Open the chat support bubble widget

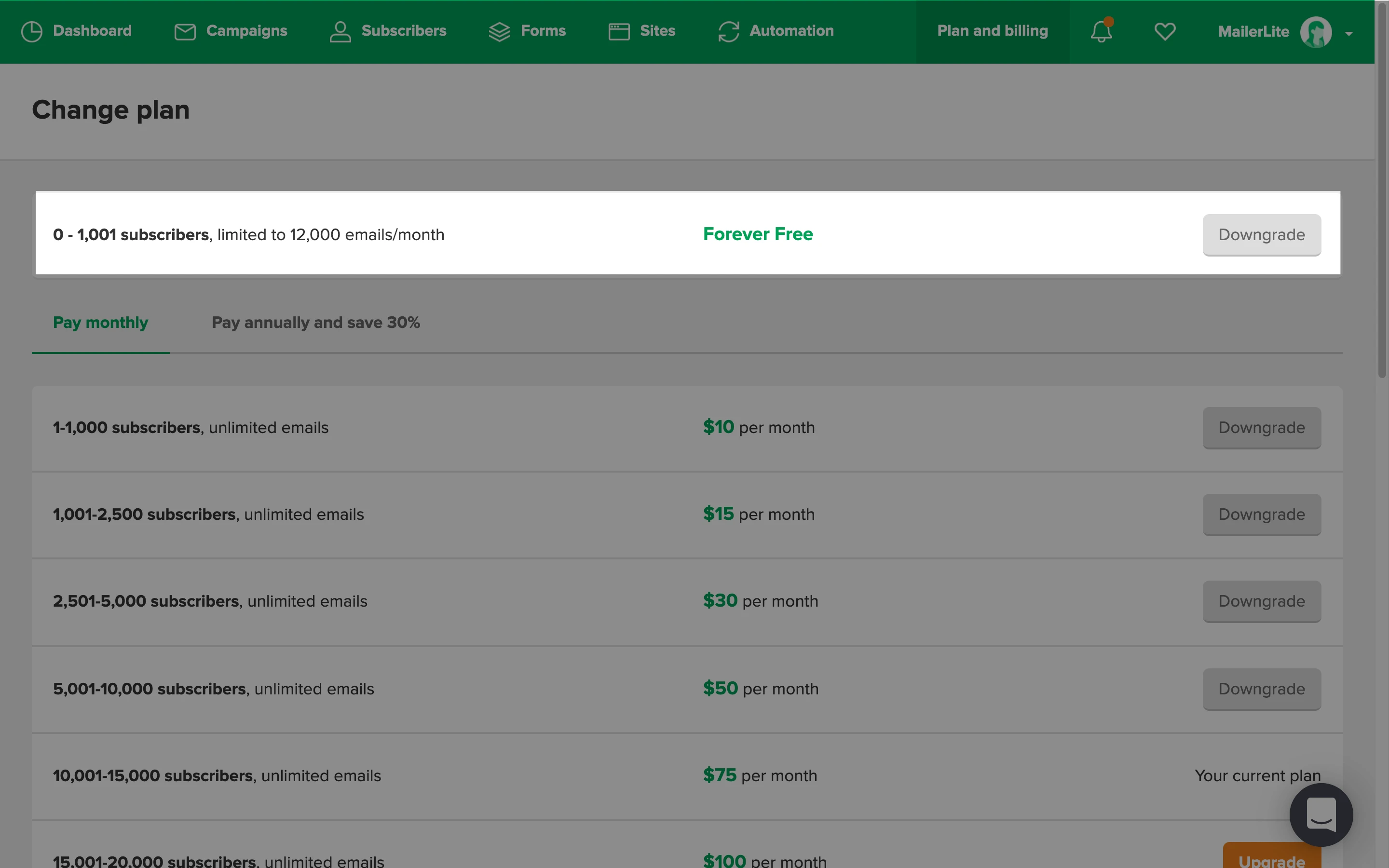click(1321, 814)
